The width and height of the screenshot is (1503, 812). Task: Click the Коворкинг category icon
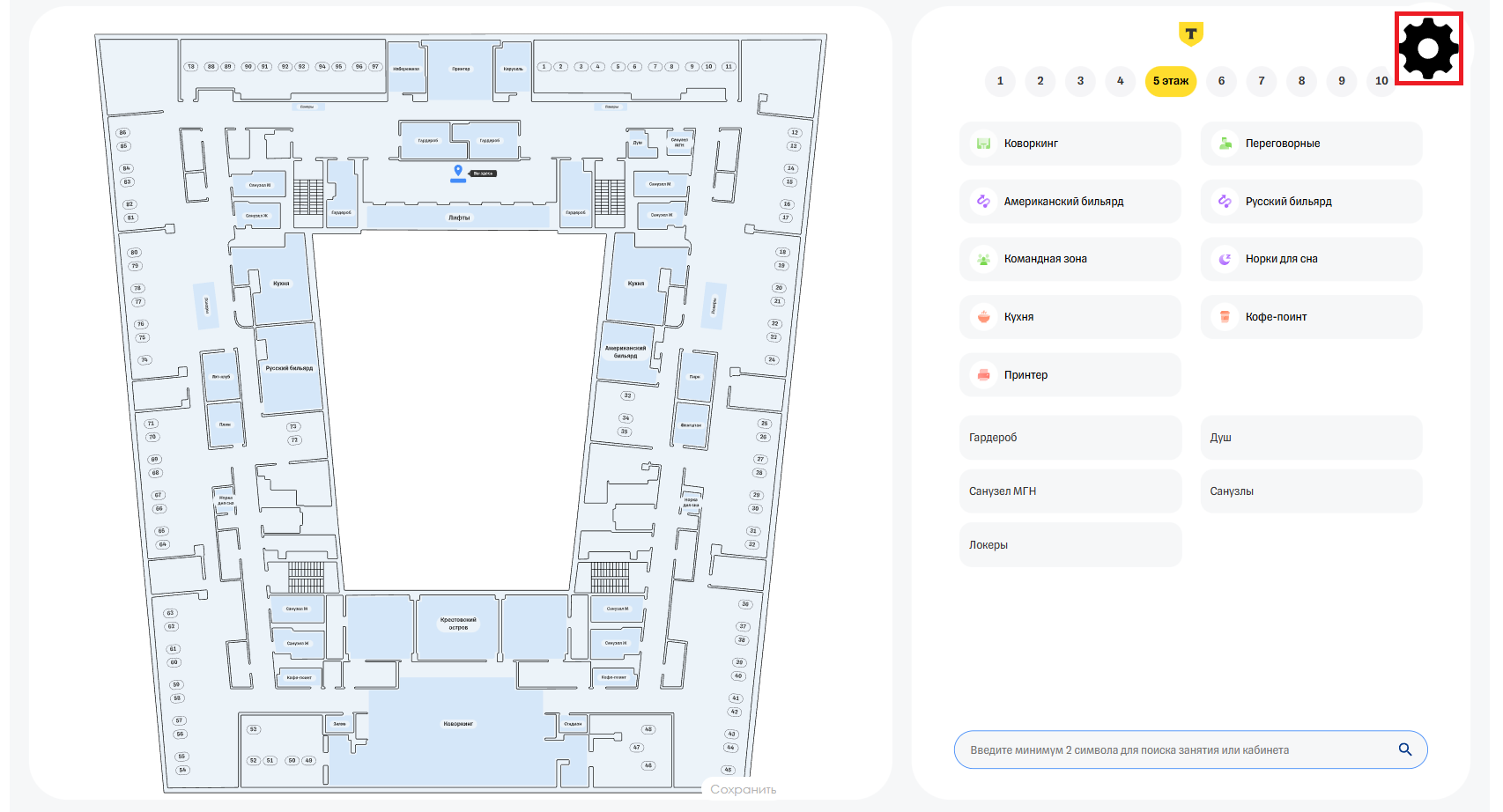[984, 144]
